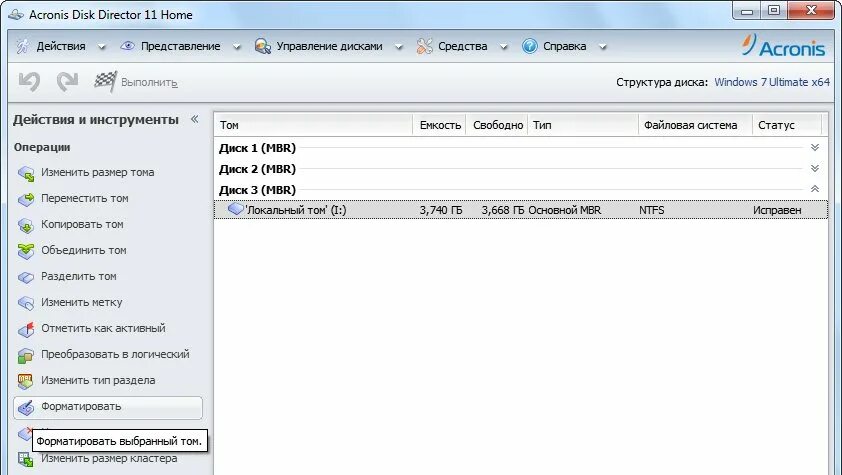842x475 pixels.
Task: Sort by the Статус column header
Action: pos(787,125)
